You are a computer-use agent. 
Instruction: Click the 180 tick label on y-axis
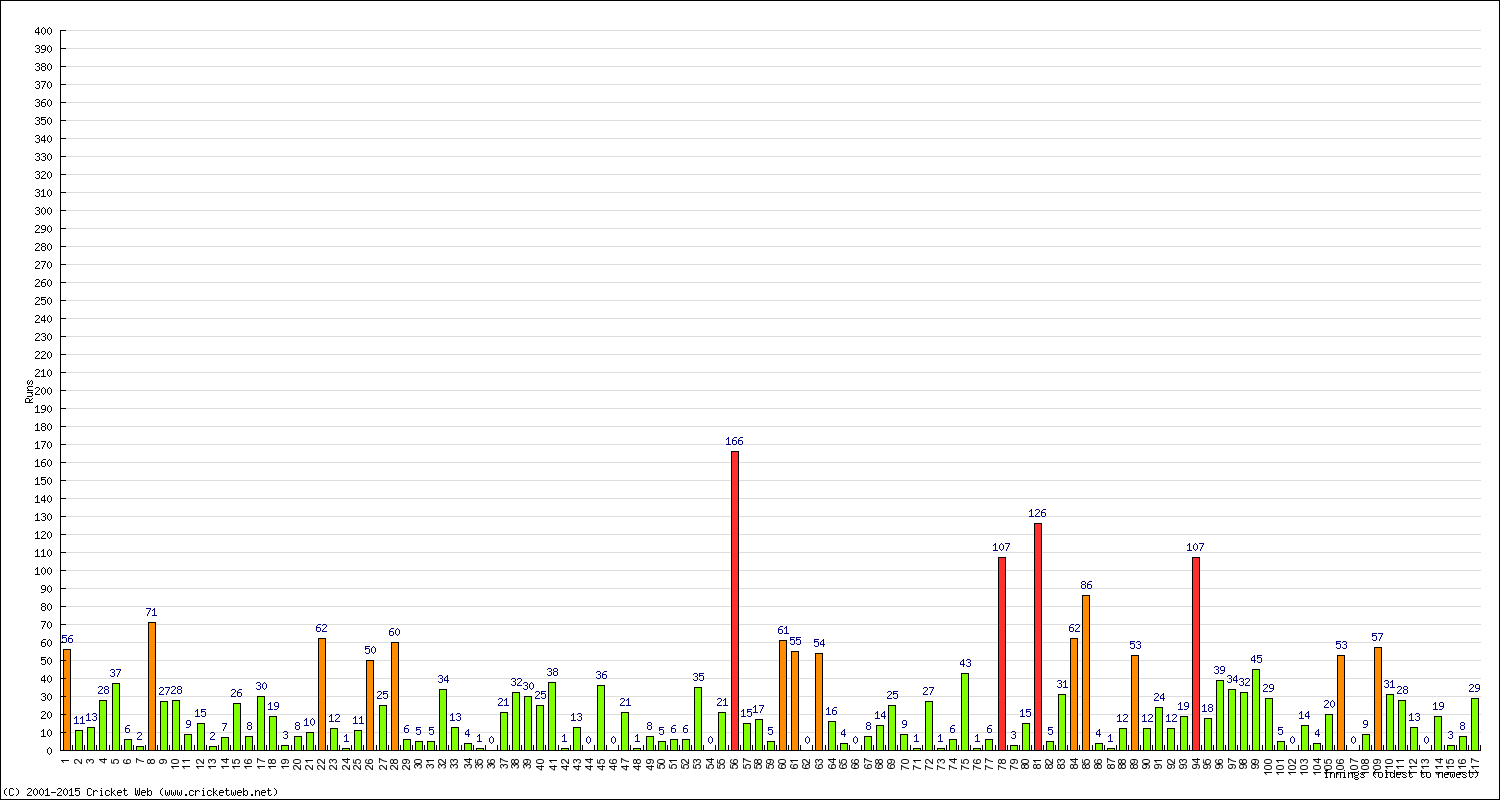42,427
